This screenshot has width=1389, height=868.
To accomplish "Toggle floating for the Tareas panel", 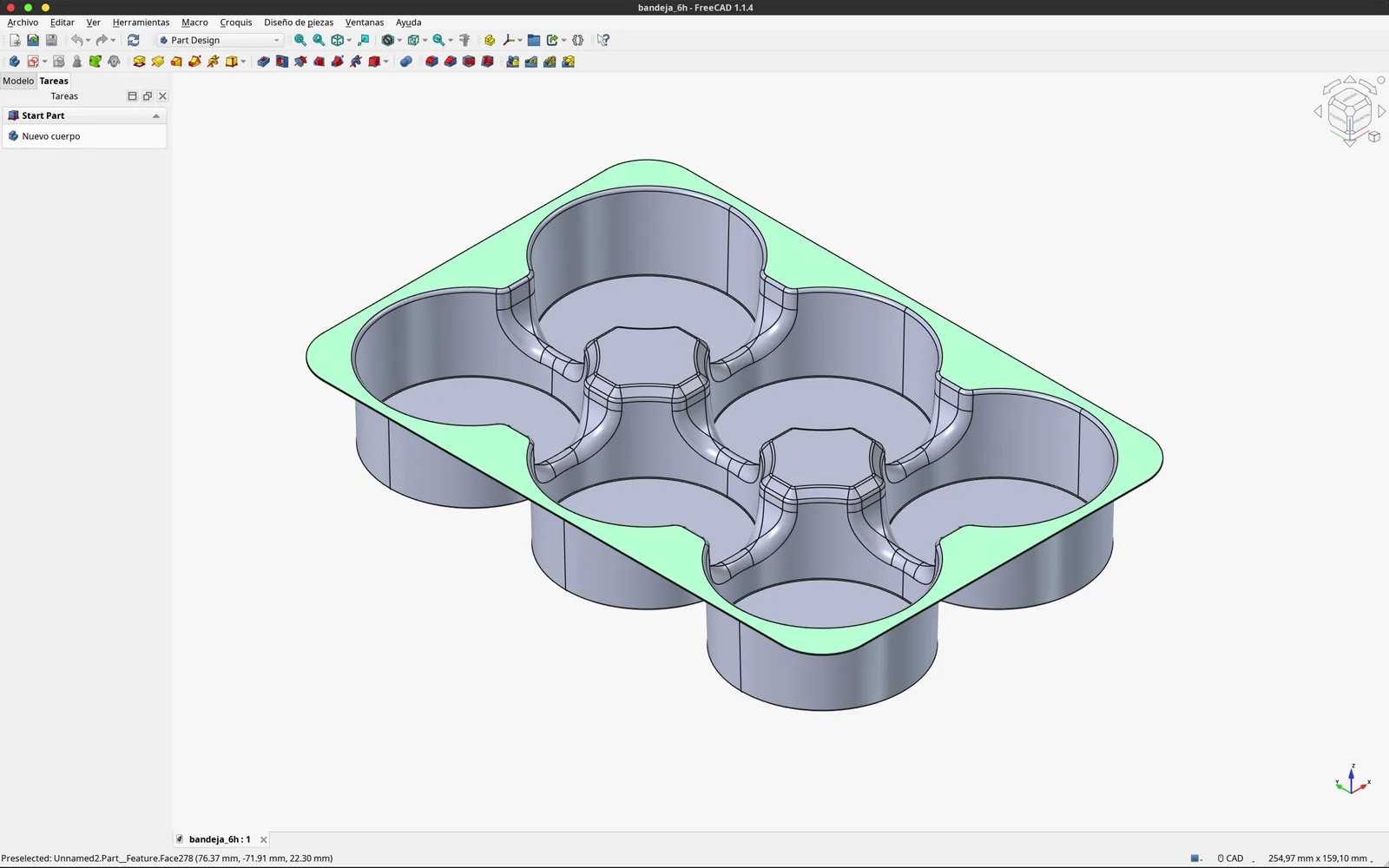I will point(148,96).
